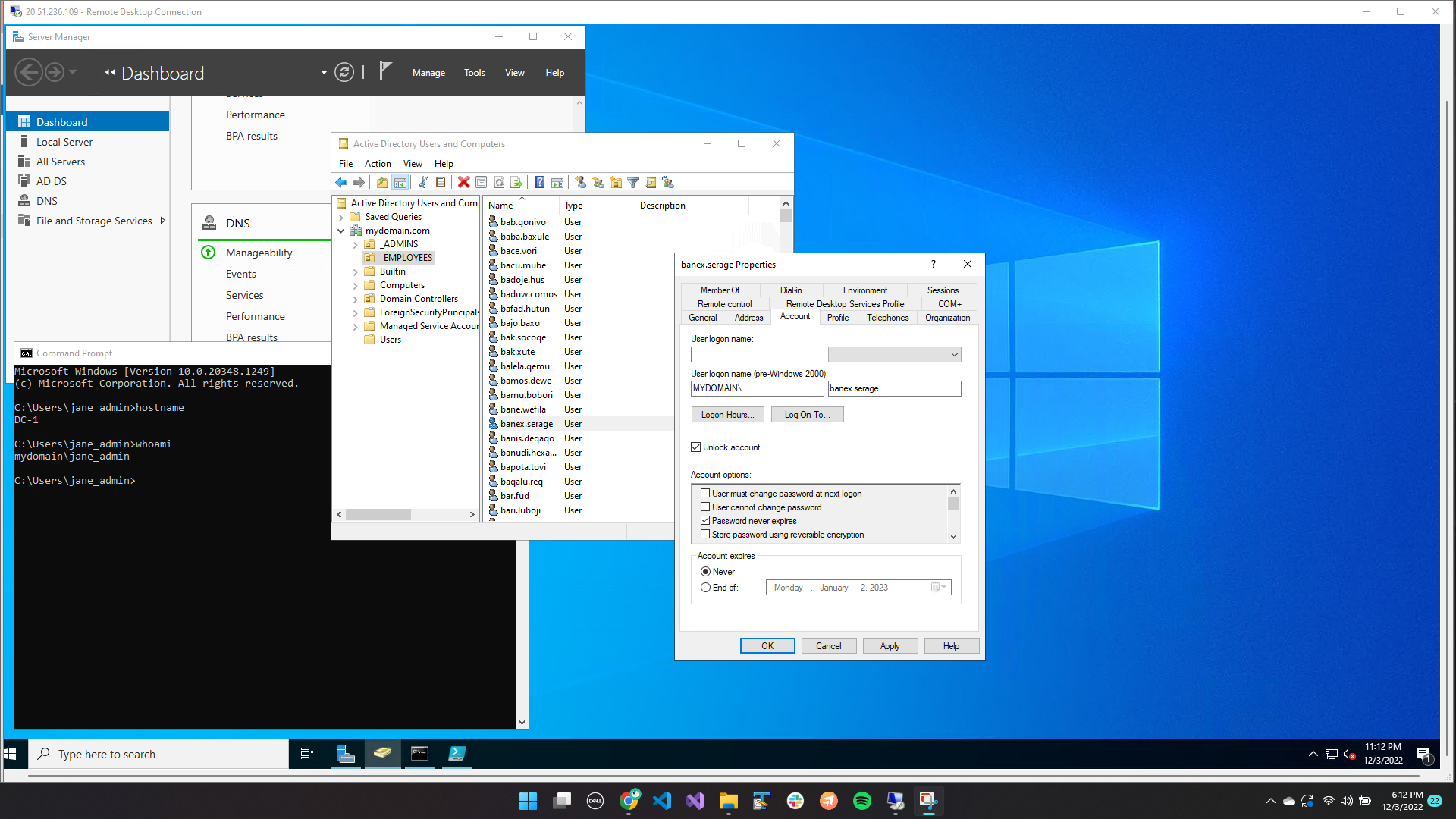
Task: Click the red Delete icon in ADUC toolbar
Action: click(x=463, y=182)
